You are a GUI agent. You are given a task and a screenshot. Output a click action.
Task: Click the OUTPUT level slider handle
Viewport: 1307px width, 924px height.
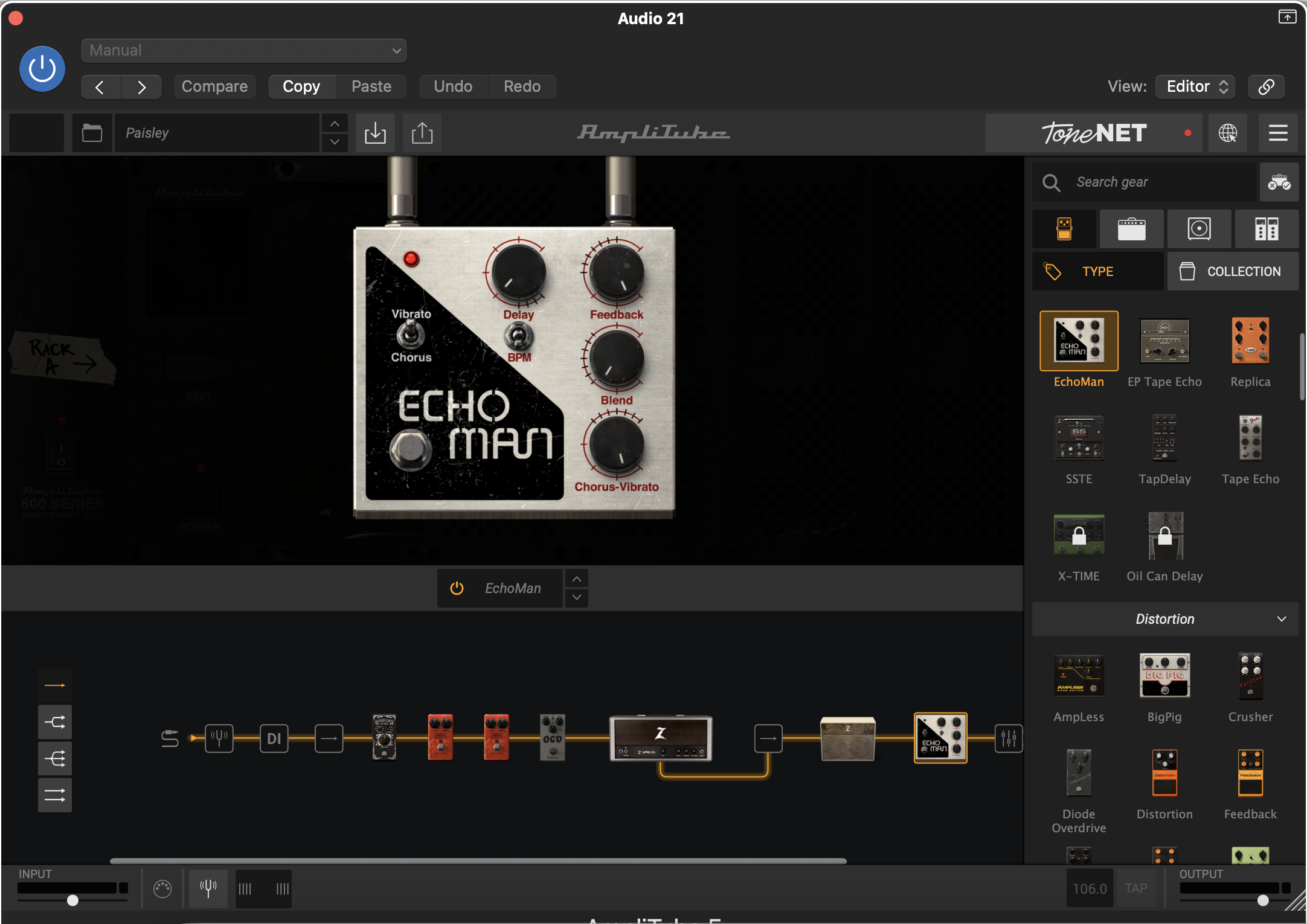[1263, 900]
